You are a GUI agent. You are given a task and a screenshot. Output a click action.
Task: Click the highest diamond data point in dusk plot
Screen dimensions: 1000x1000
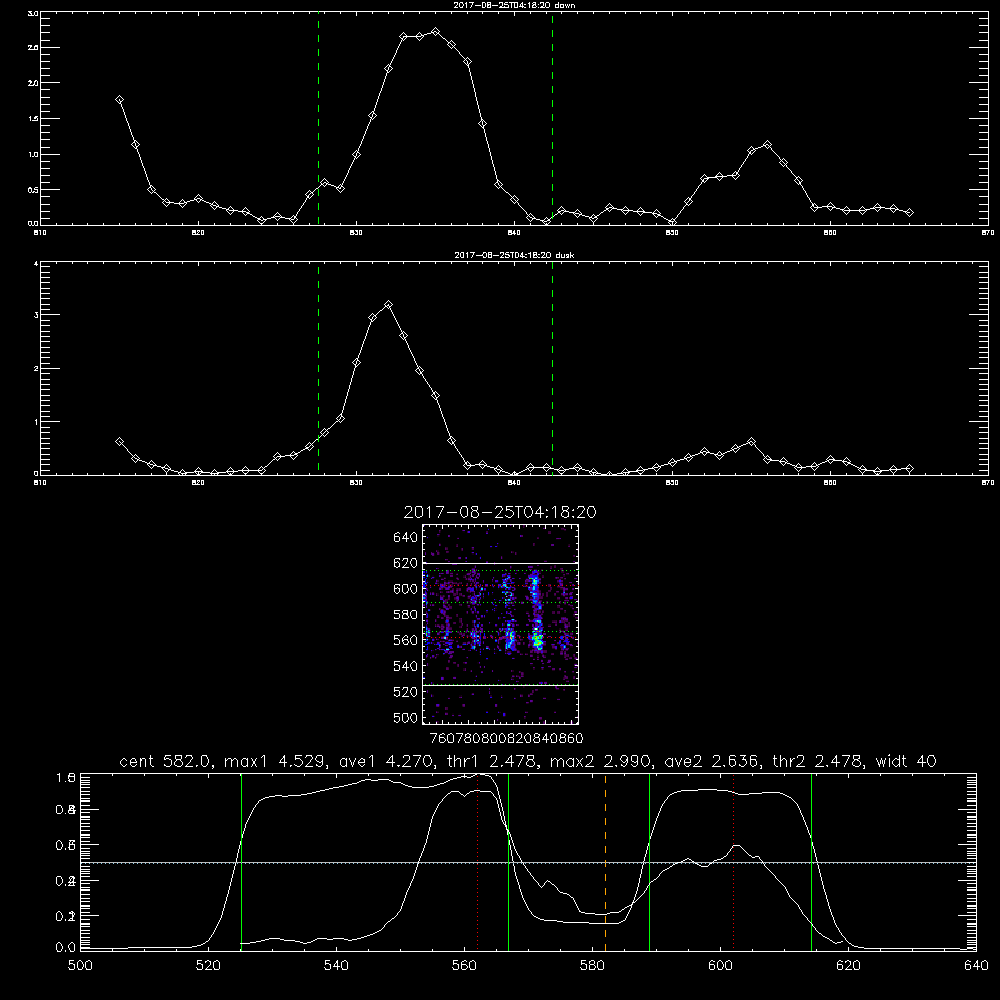pos(388,305)
